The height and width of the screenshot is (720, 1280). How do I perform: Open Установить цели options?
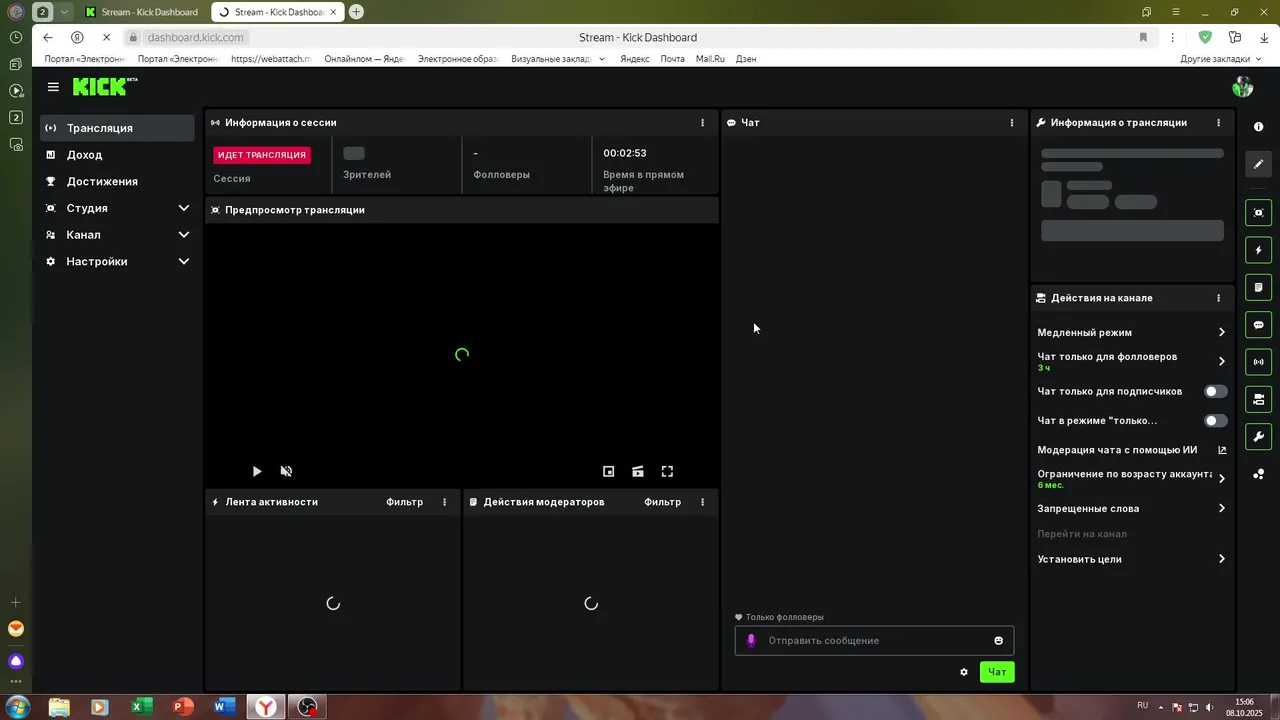[x=1131, y=559]
